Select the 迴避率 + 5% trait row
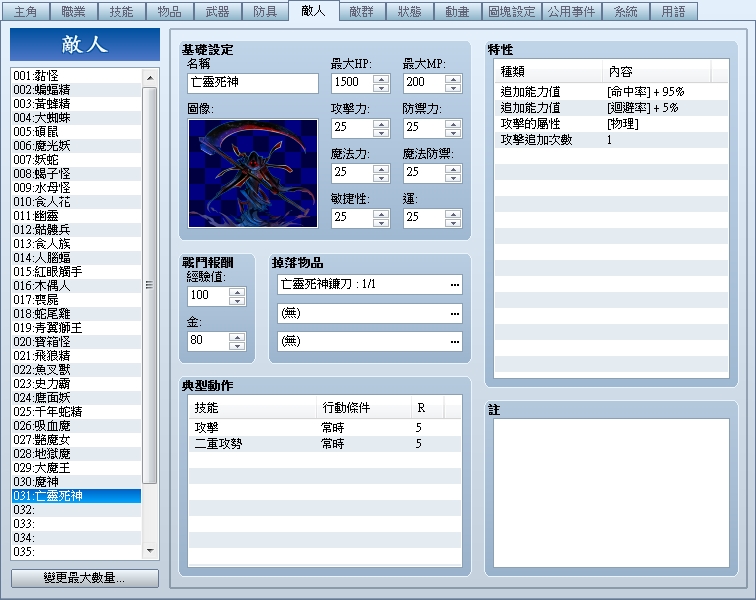 611,108
